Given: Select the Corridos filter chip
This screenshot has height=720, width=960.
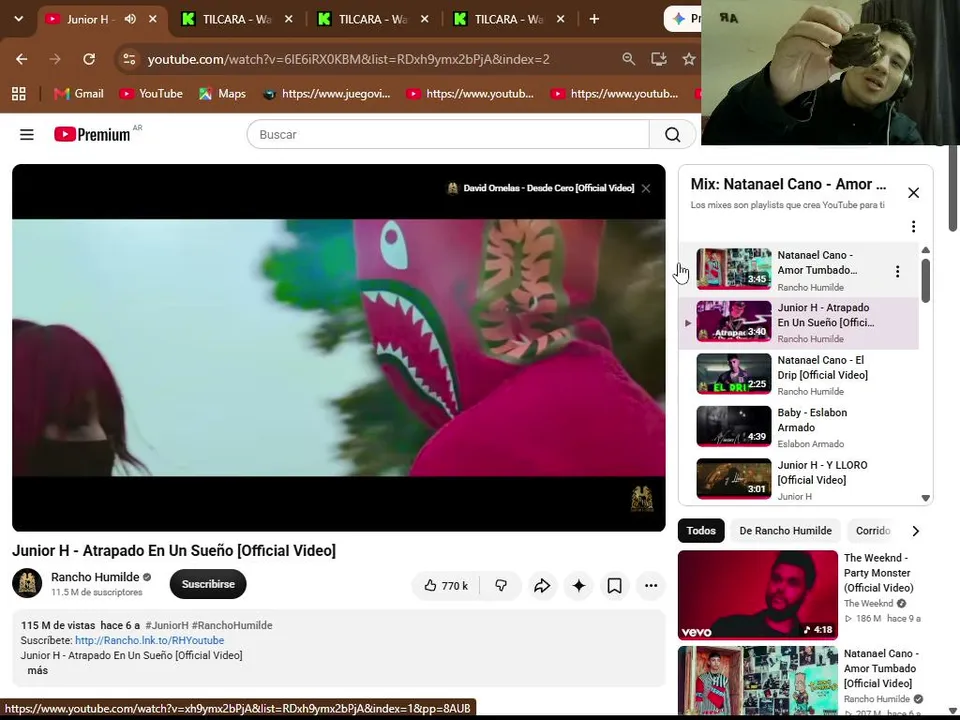Looking at the screenshot, I should tap(873, 531).
